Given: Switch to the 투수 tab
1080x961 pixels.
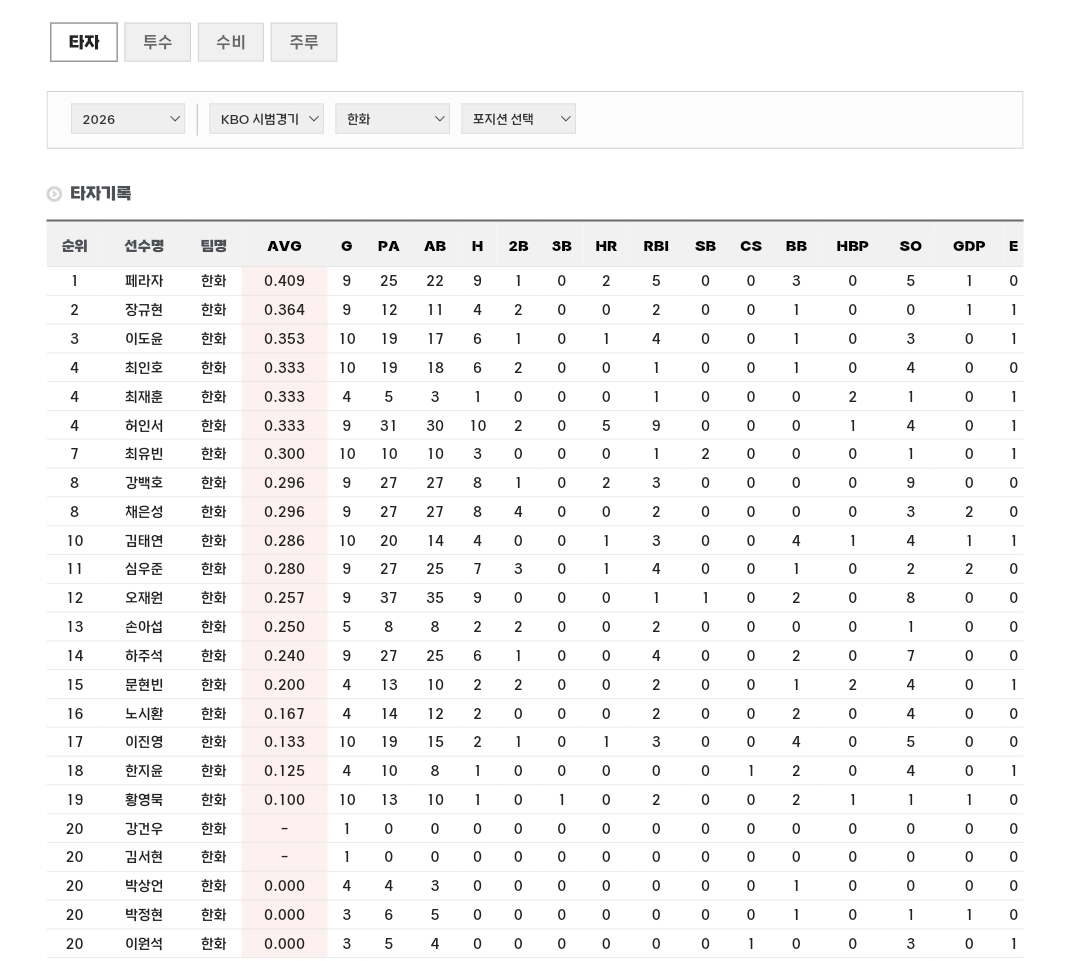Looking at the screenshot, I should coord(157,42).
